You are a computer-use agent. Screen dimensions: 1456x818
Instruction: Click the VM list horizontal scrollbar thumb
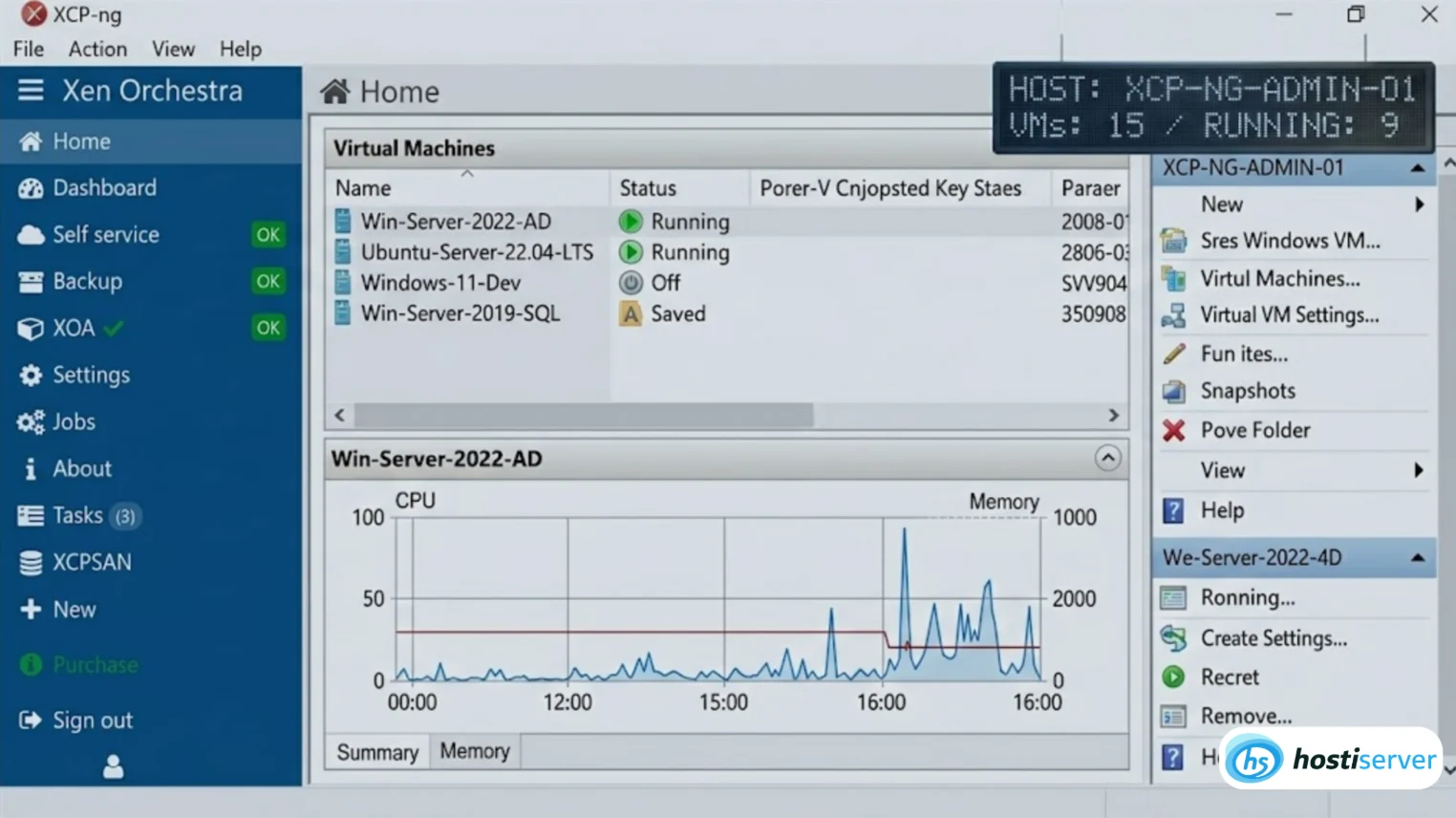(x=584, y=416)
